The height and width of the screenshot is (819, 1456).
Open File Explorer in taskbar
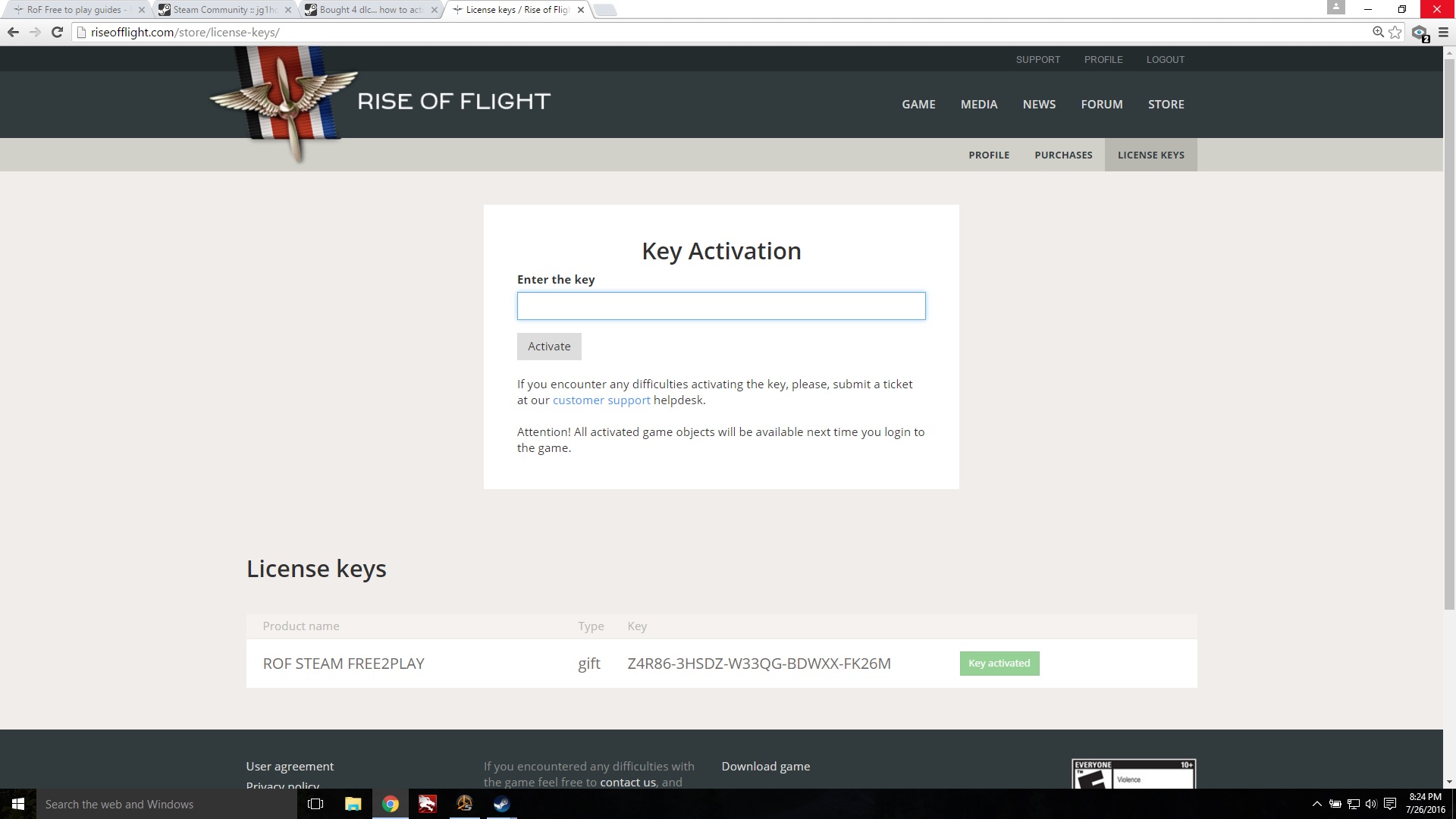click(x=353, y=804)
